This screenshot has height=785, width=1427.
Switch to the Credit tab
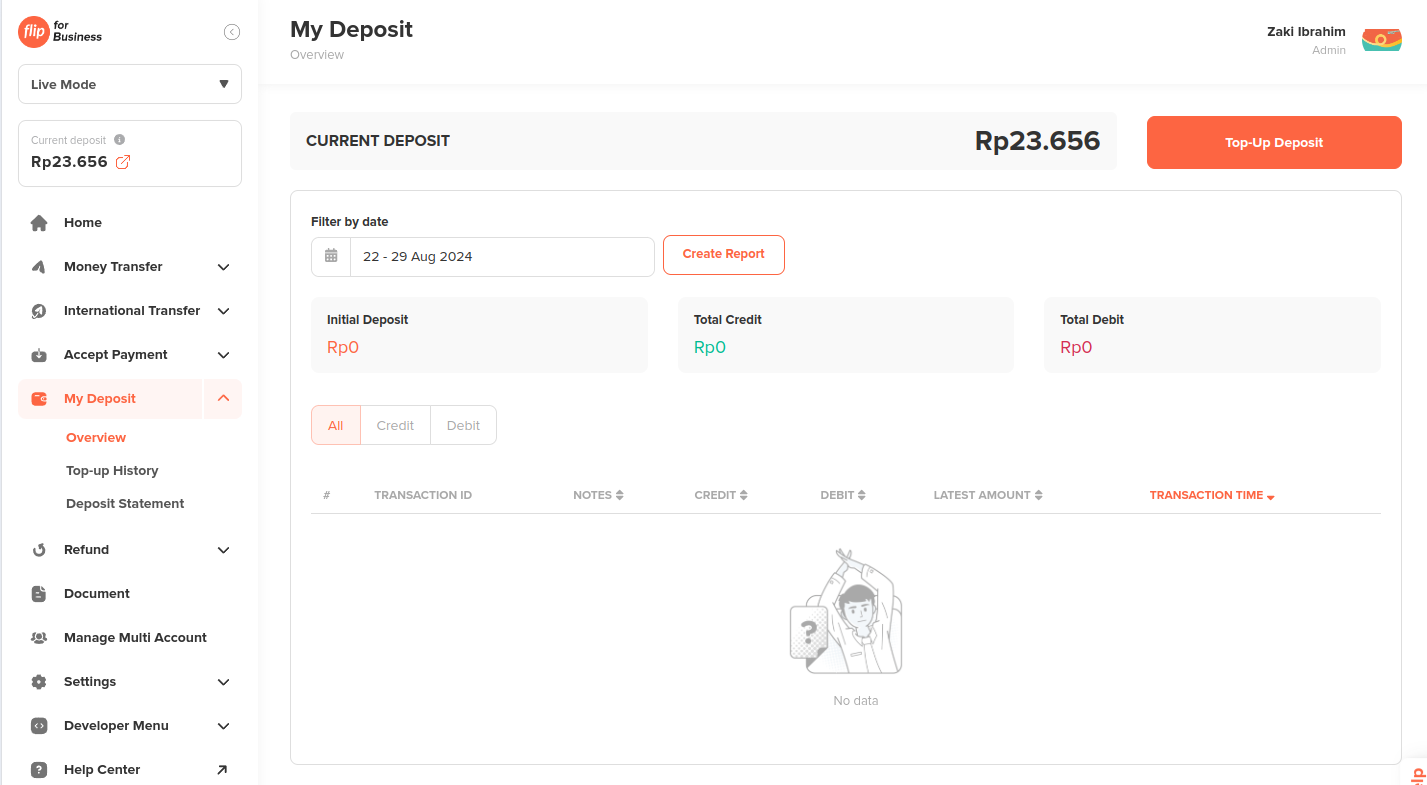click(x=394, y=425)
